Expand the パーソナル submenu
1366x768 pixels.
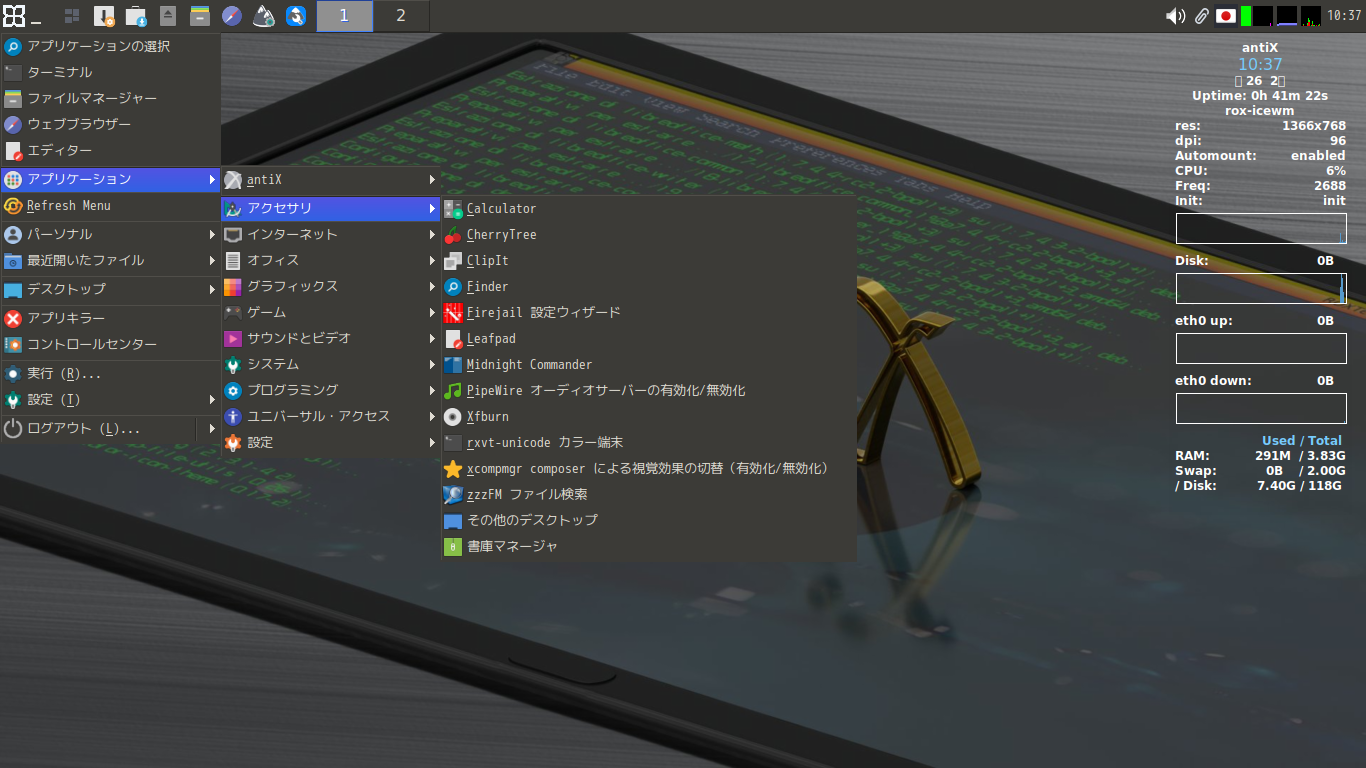click(110, 235)
